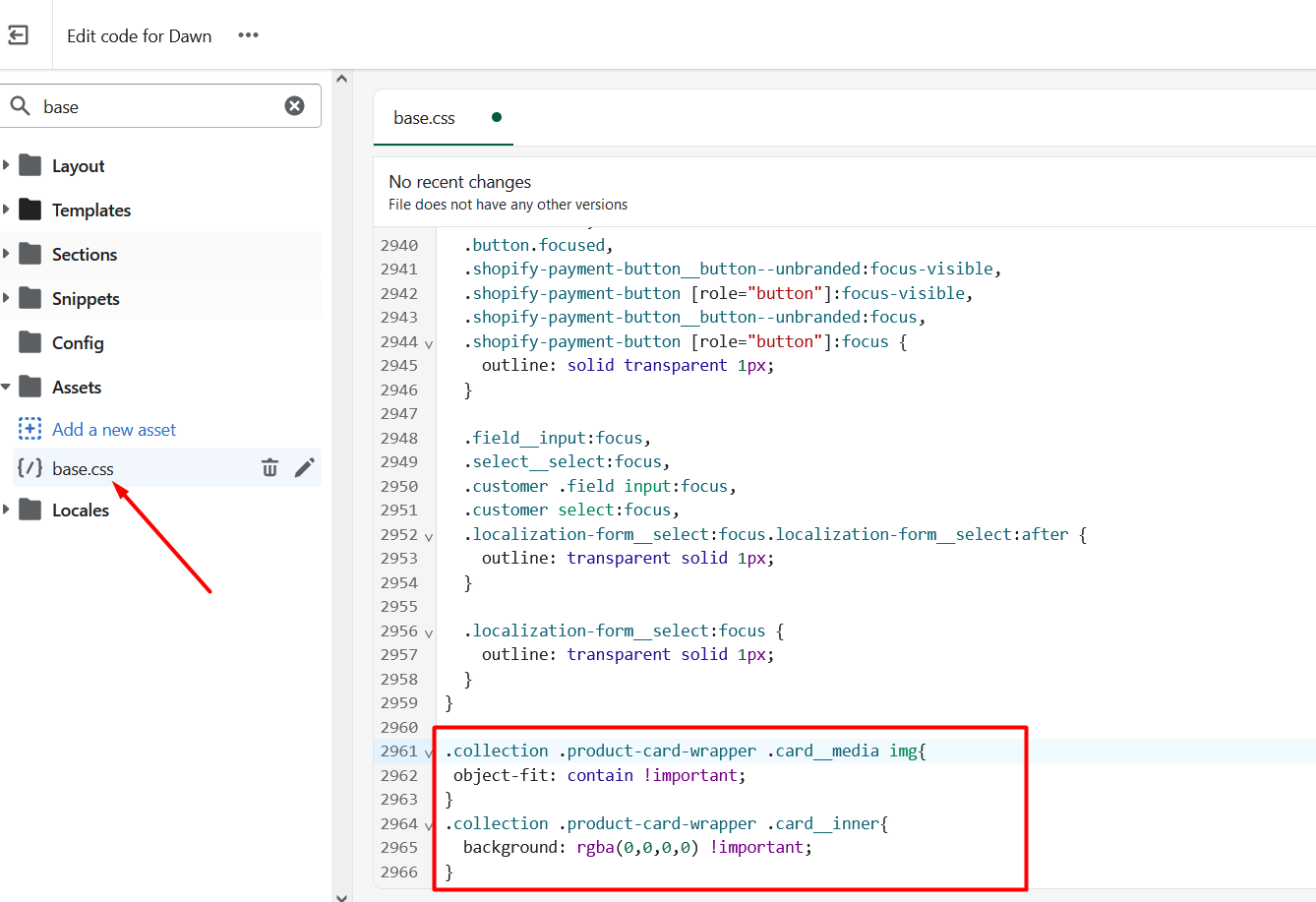The image size is (1316, 902).
Task: Open the Layout folder
Action: pos(79,166)
